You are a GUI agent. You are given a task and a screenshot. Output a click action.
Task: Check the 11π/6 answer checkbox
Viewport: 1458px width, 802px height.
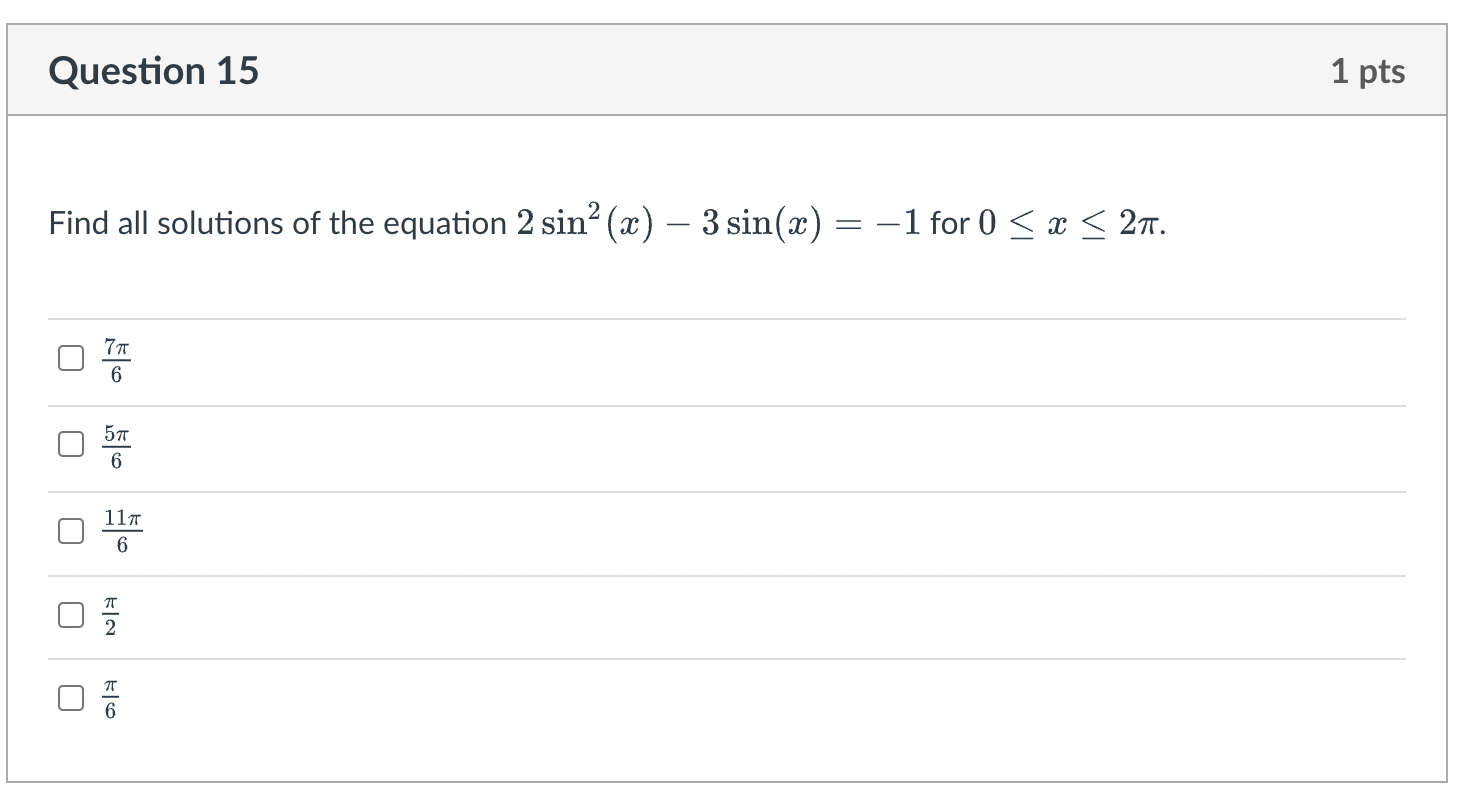69,531
